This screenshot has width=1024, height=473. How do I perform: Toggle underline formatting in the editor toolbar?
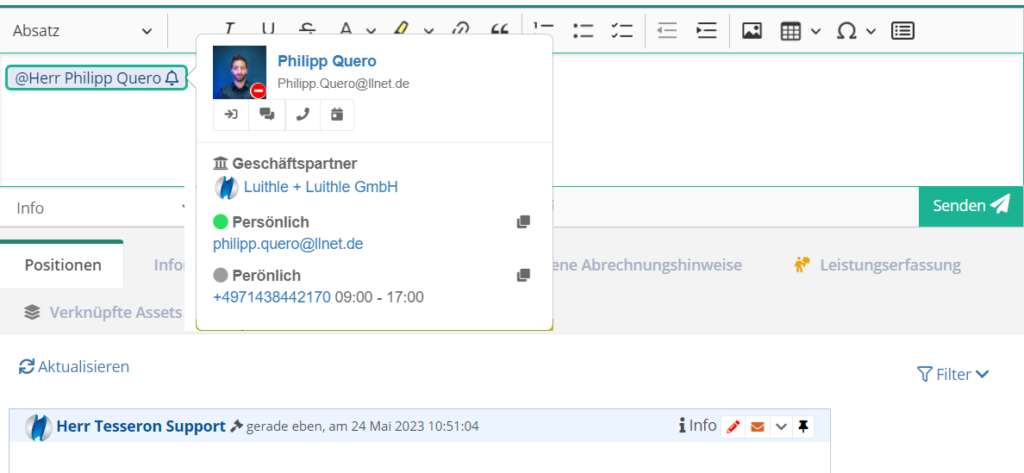click(267, 31)
